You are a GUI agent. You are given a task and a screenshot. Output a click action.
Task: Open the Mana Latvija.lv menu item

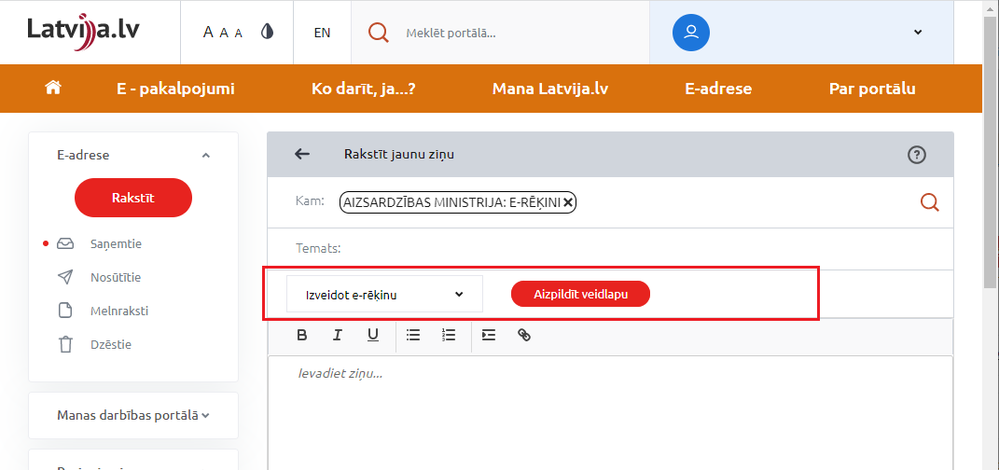[550, 88]
